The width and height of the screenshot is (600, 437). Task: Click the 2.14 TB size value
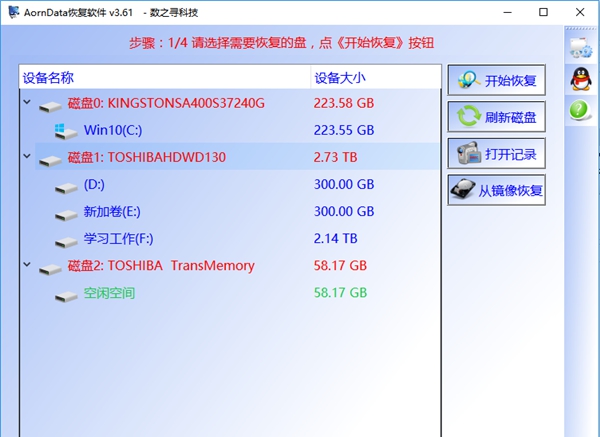(x=335, y=238)
